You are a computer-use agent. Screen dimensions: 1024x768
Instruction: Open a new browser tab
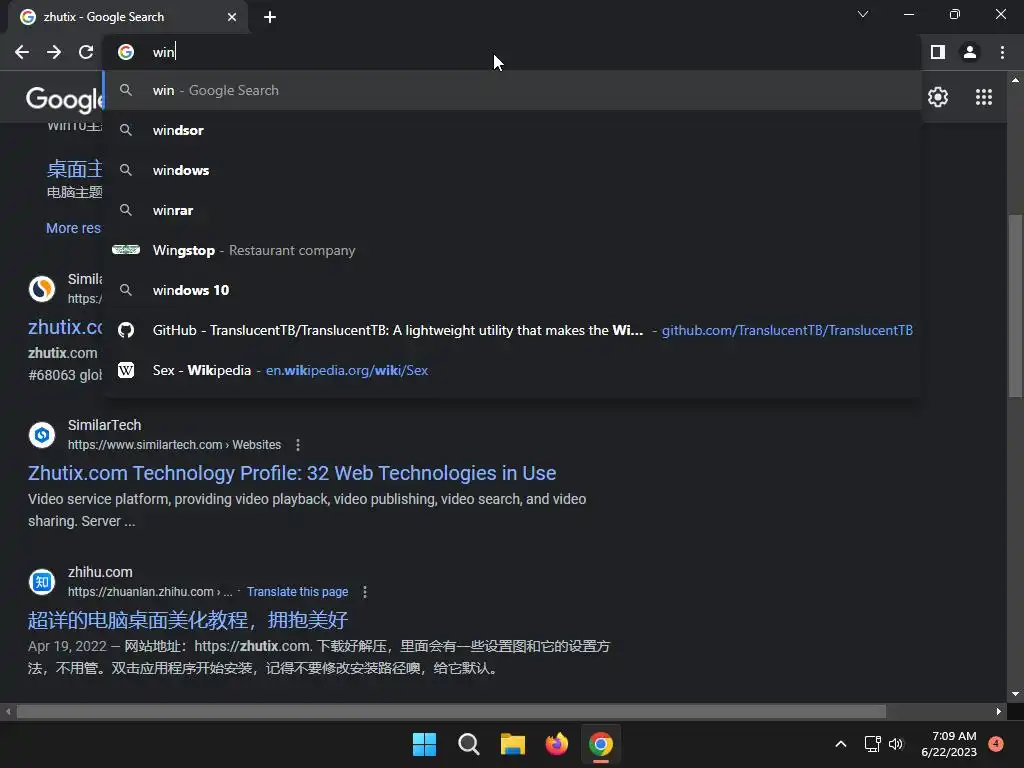click(x=270, y=17)
